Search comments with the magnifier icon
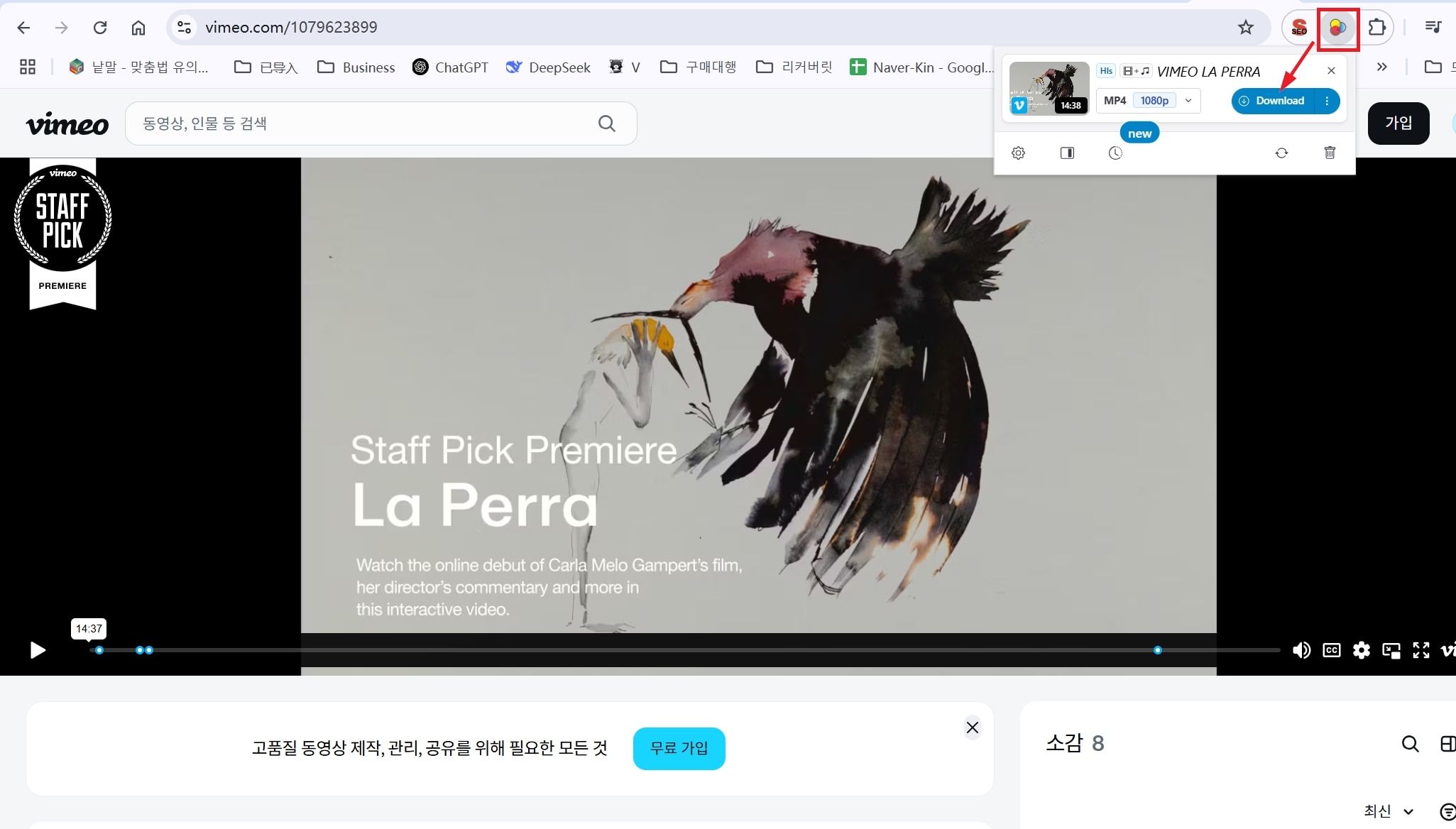 coord(1411,744)
